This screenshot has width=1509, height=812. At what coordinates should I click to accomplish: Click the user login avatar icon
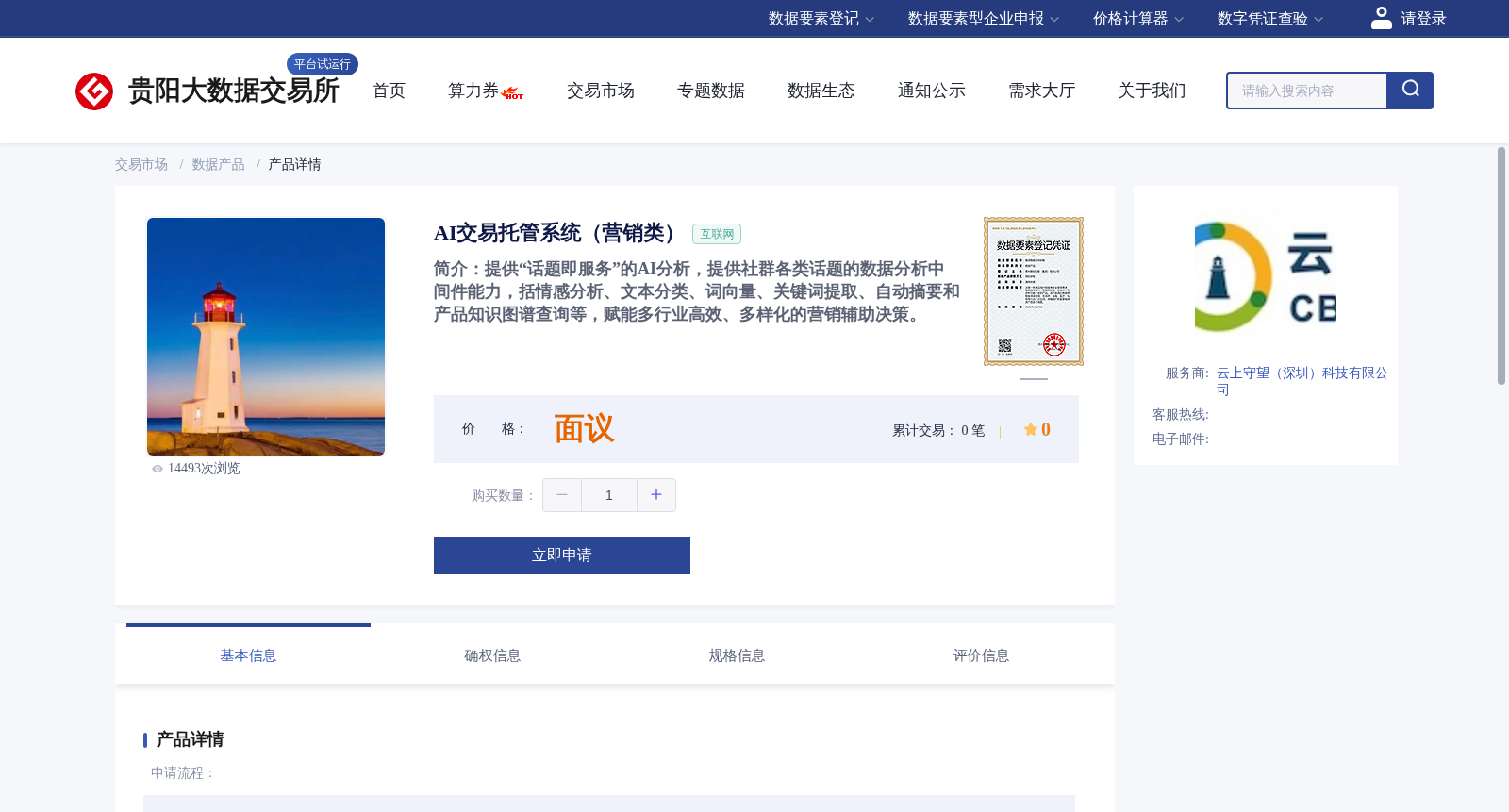[1382, 18]
